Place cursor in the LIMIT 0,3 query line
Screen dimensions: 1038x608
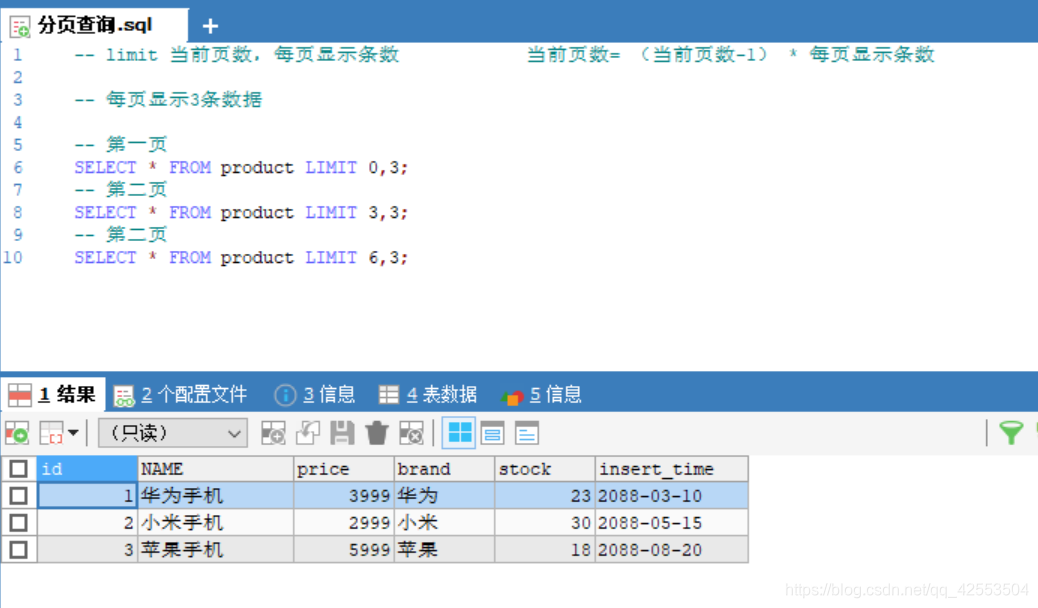[x=241, y=168]
